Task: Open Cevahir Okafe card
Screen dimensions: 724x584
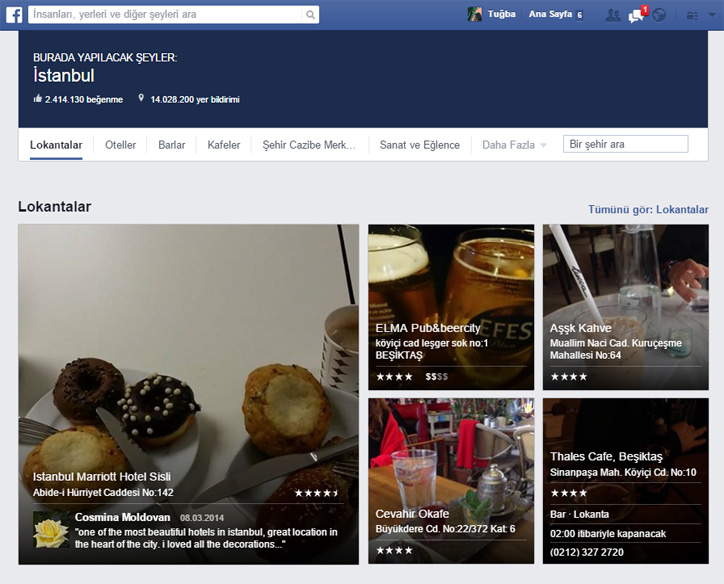Action: click(x=451, y=481)
